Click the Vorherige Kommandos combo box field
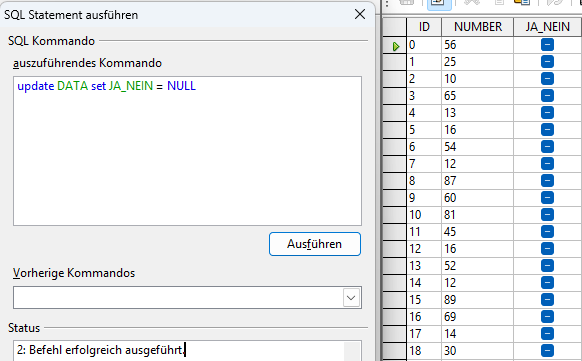 pos(178,298)
